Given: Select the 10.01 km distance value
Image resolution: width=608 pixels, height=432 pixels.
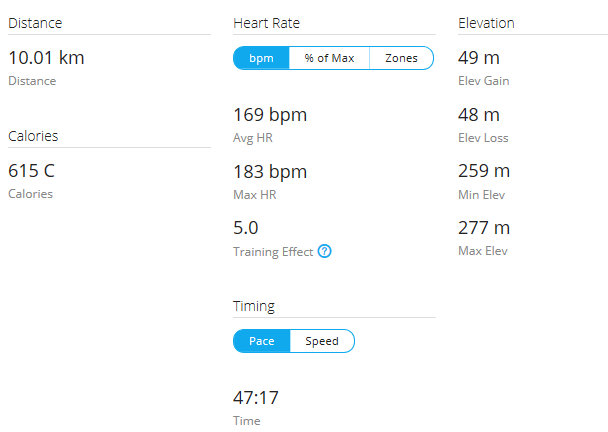Looking at the screenshot, I should pyautogui.click(x=46, y=58).
